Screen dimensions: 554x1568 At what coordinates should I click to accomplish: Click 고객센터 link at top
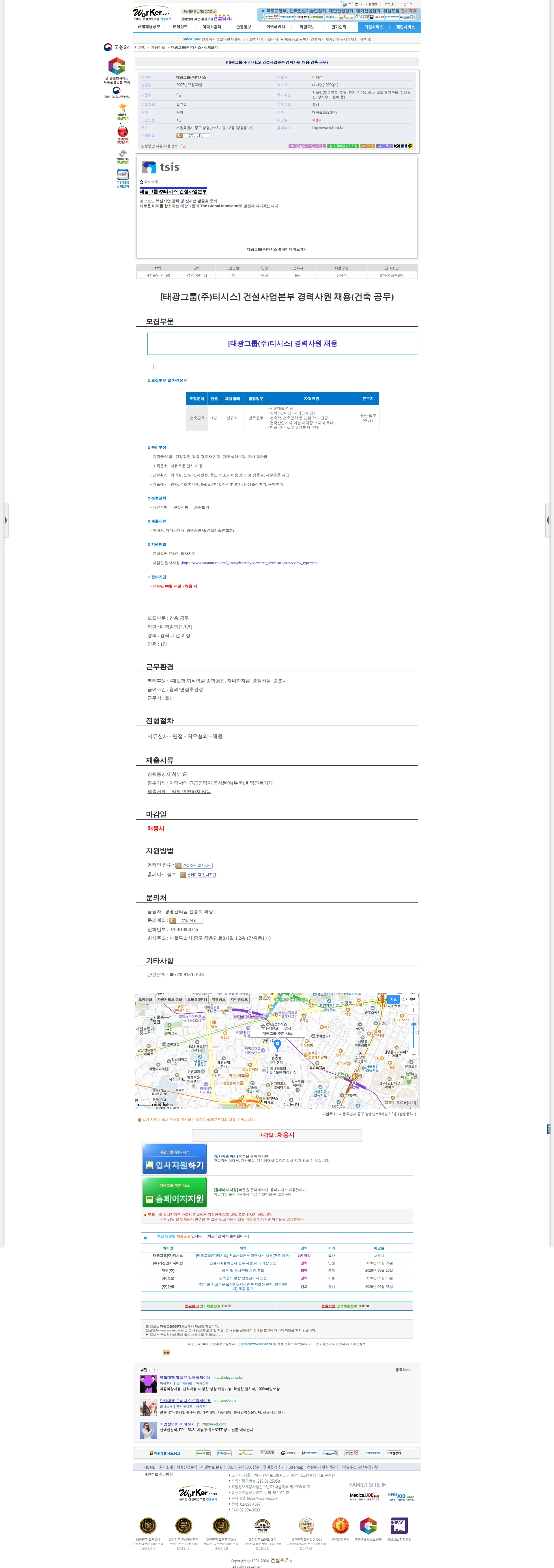[x=390, y=4]
